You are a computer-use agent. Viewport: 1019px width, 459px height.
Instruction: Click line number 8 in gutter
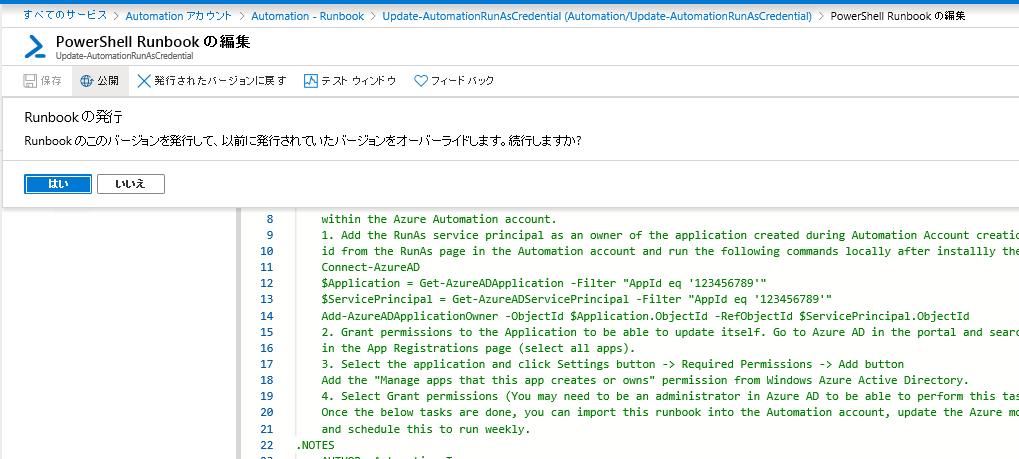tap(270, 219)
